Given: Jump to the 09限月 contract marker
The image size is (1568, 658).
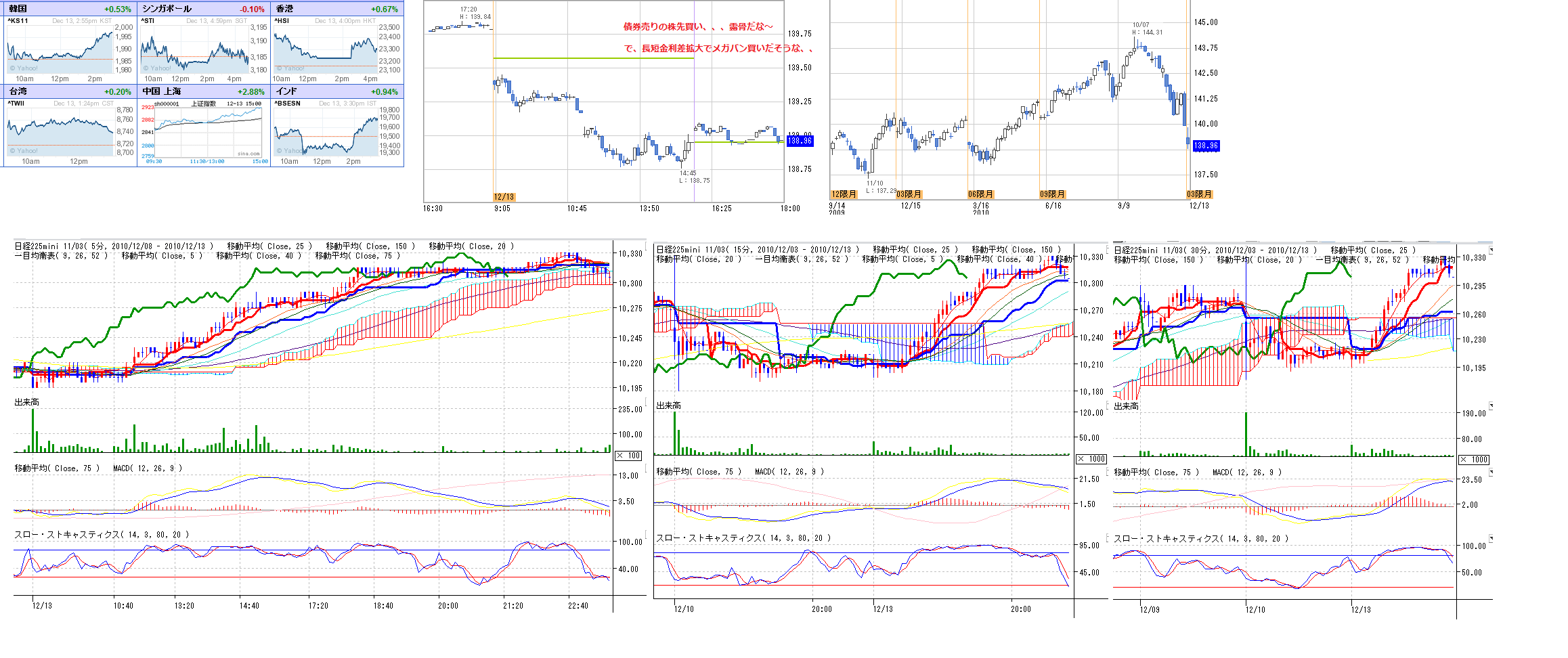Looking at the screenshot, I should coord(1052,194).
